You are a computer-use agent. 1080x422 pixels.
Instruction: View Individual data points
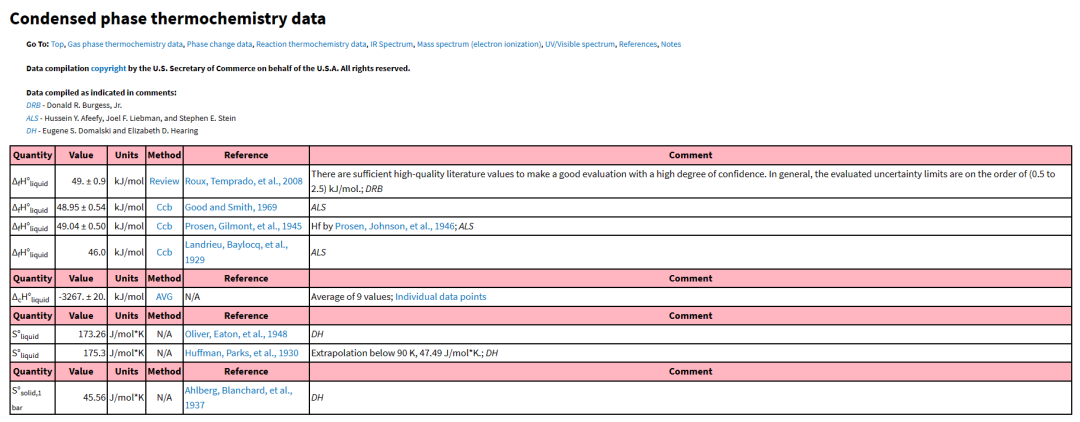(441, 297)
